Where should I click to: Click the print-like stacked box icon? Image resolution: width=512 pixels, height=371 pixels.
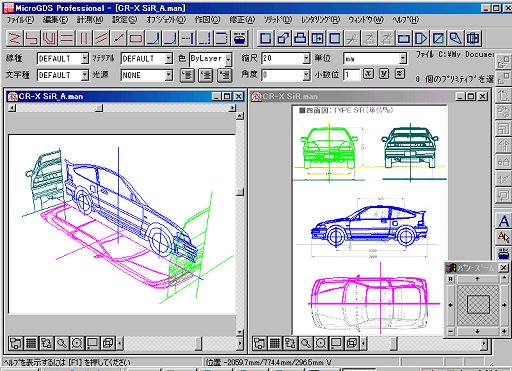point(300,38)
